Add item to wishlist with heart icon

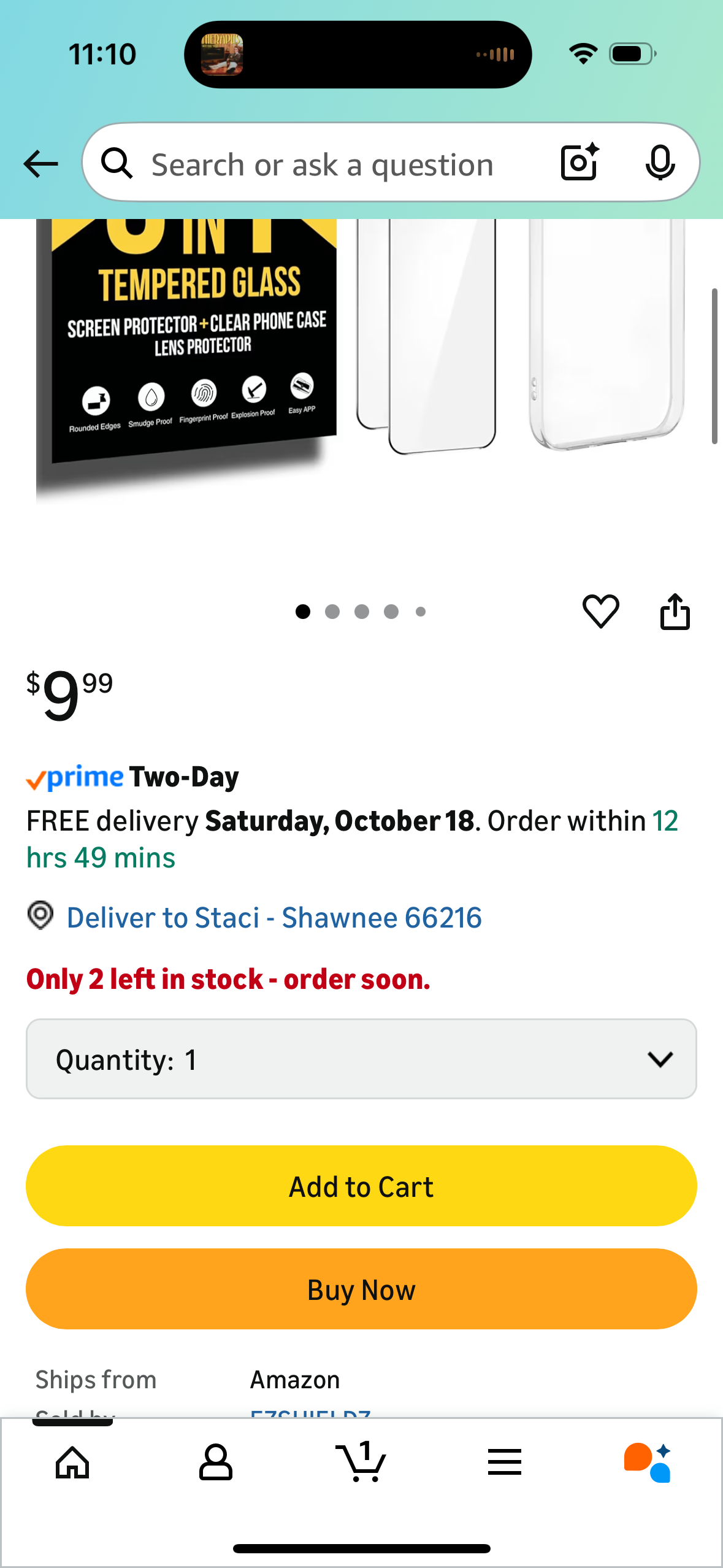(600, 611)
